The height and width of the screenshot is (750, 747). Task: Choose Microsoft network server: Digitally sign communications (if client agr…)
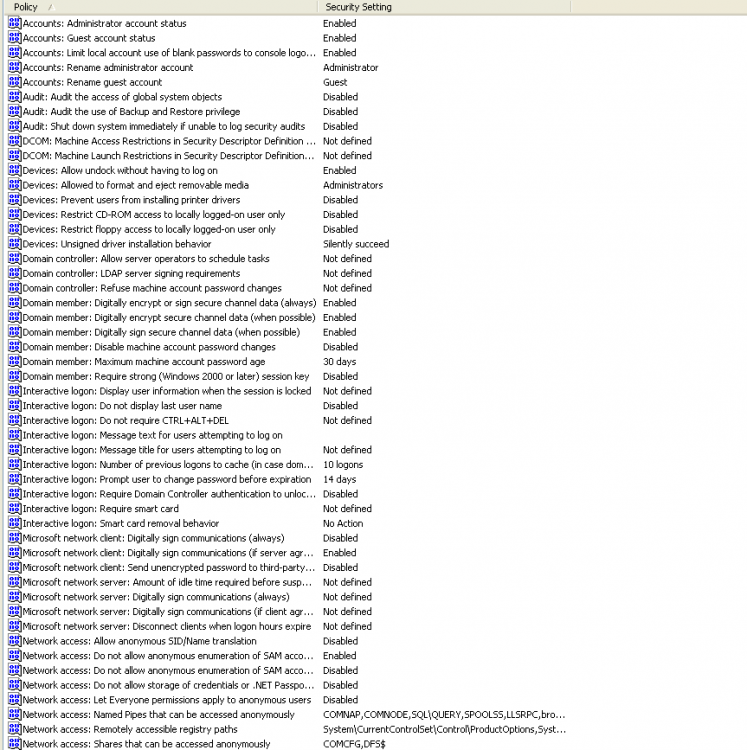(168, 612)
